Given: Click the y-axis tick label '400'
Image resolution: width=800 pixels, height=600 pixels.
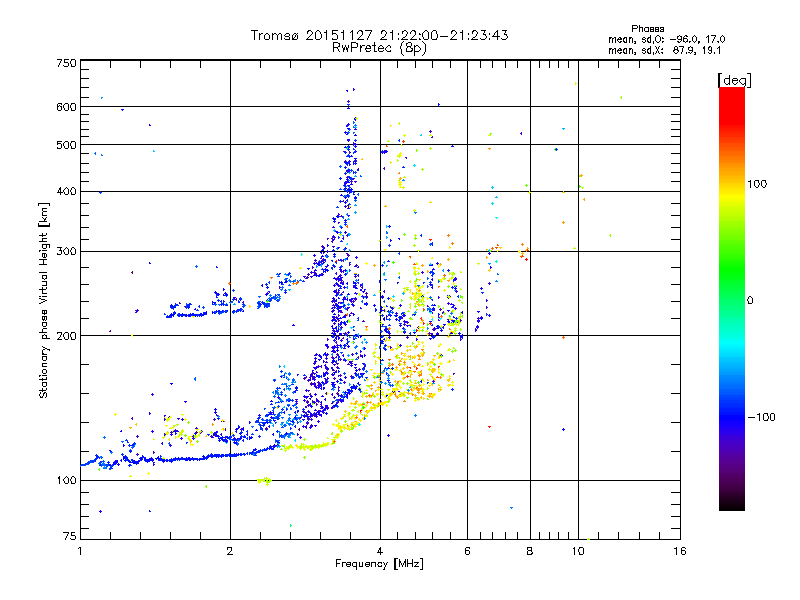Looking at the screenshot, I should coord(67,192).
